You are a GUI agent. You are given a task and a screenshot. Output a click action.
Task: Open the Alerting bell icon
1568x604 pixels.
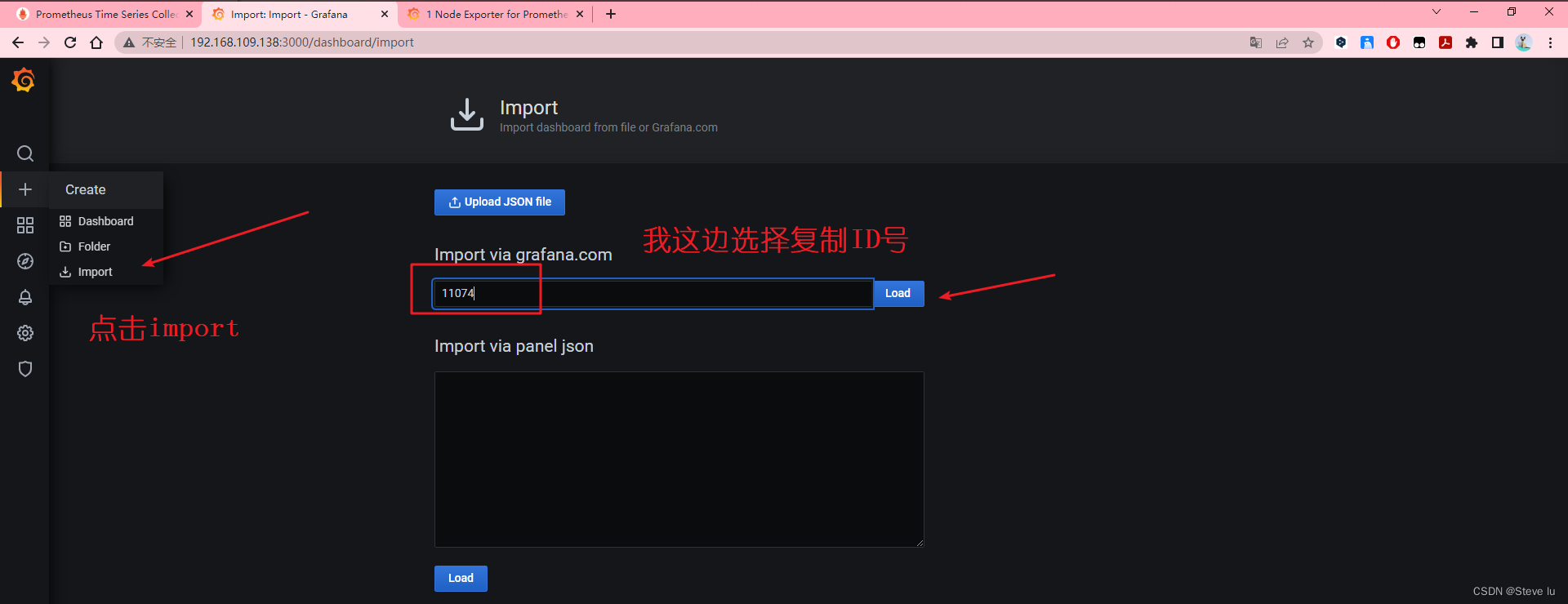[25, 297]
